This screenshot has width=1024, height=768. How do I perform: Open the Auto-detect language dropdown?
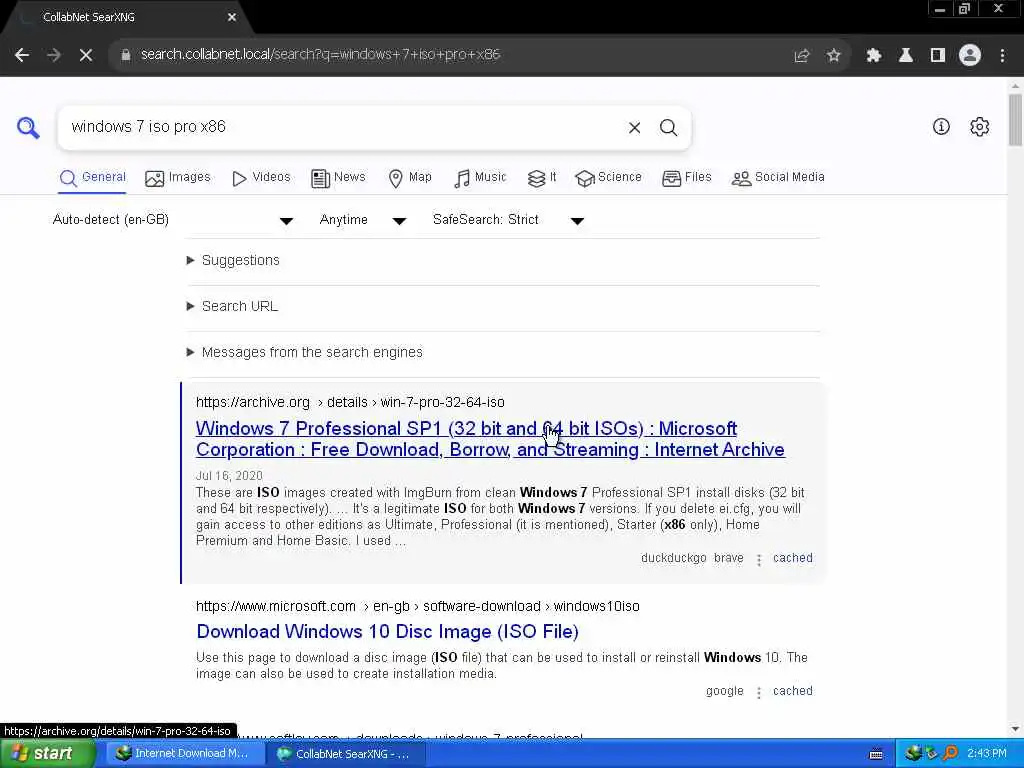click(172, 220)
